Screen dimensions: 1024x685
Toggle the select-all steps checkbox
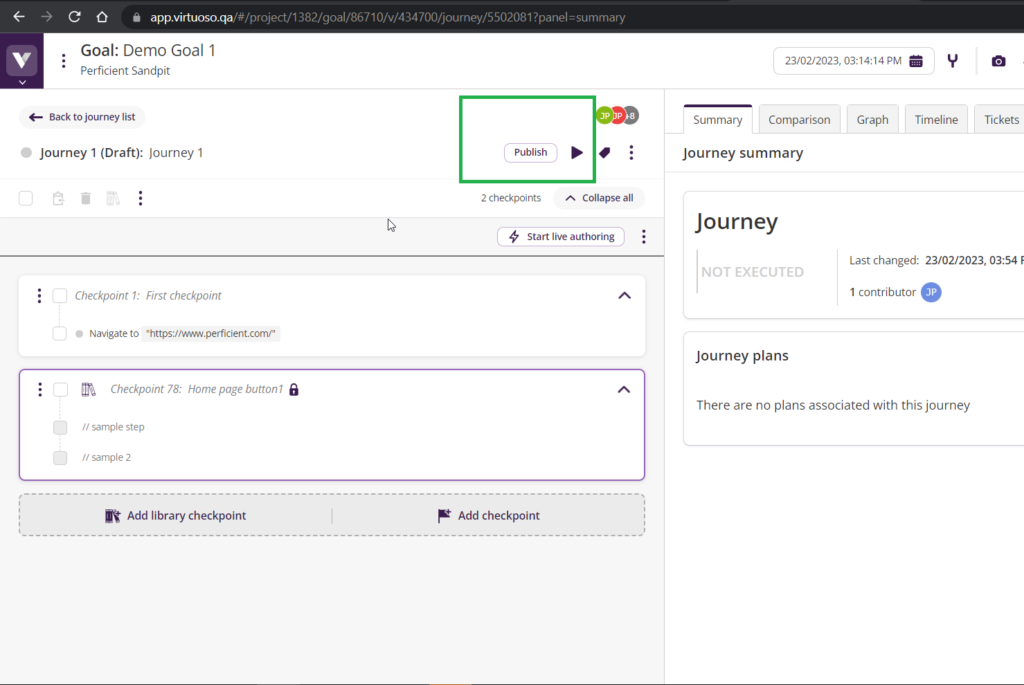pyautogui.click(x=26, y=198)
